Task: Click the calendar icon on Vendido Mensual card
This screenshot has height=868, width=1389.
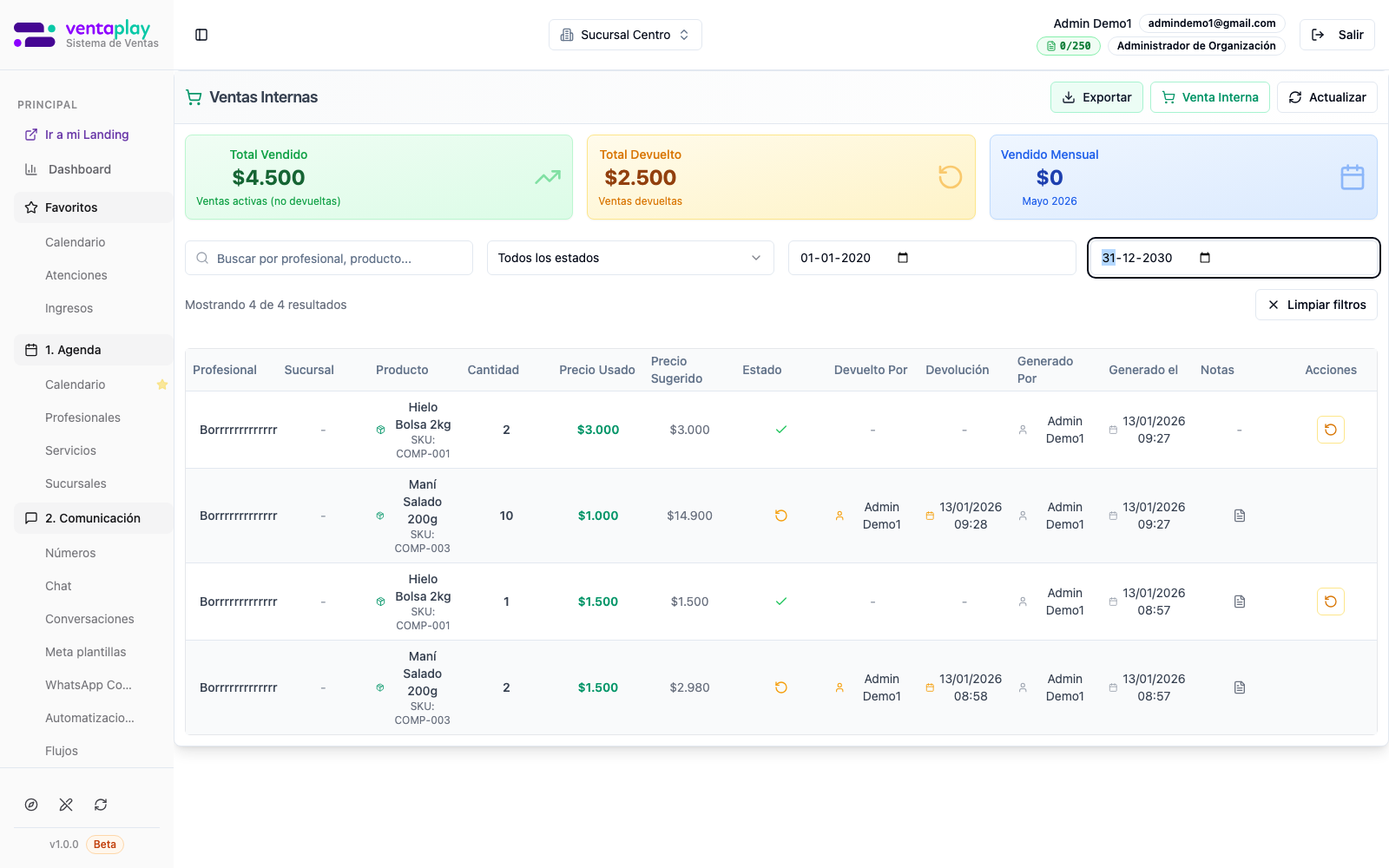Action: click(x=1353, y=177)
